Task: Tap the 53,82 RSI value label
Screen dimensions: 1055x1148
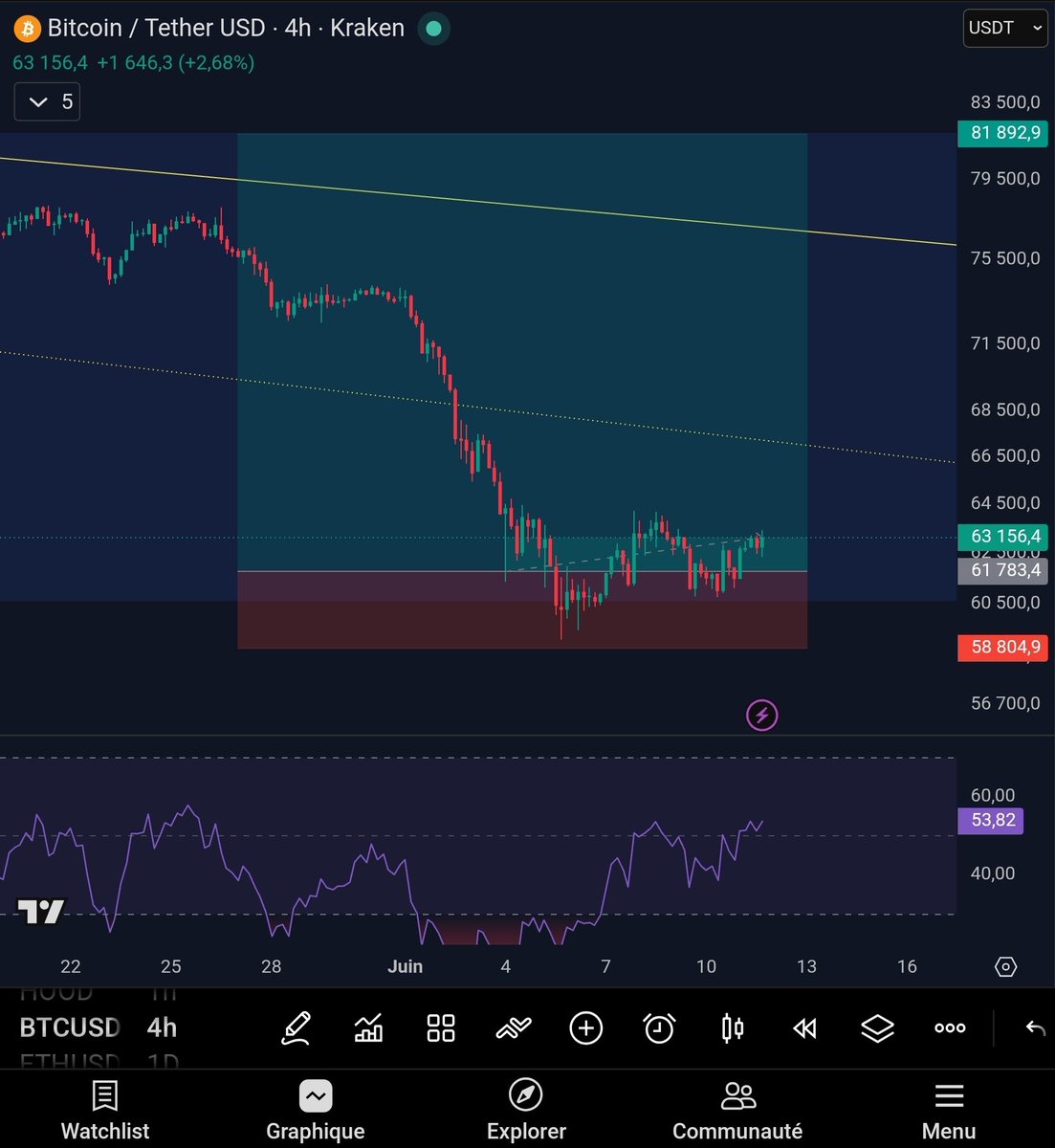Action: click(x=991, y=820)
